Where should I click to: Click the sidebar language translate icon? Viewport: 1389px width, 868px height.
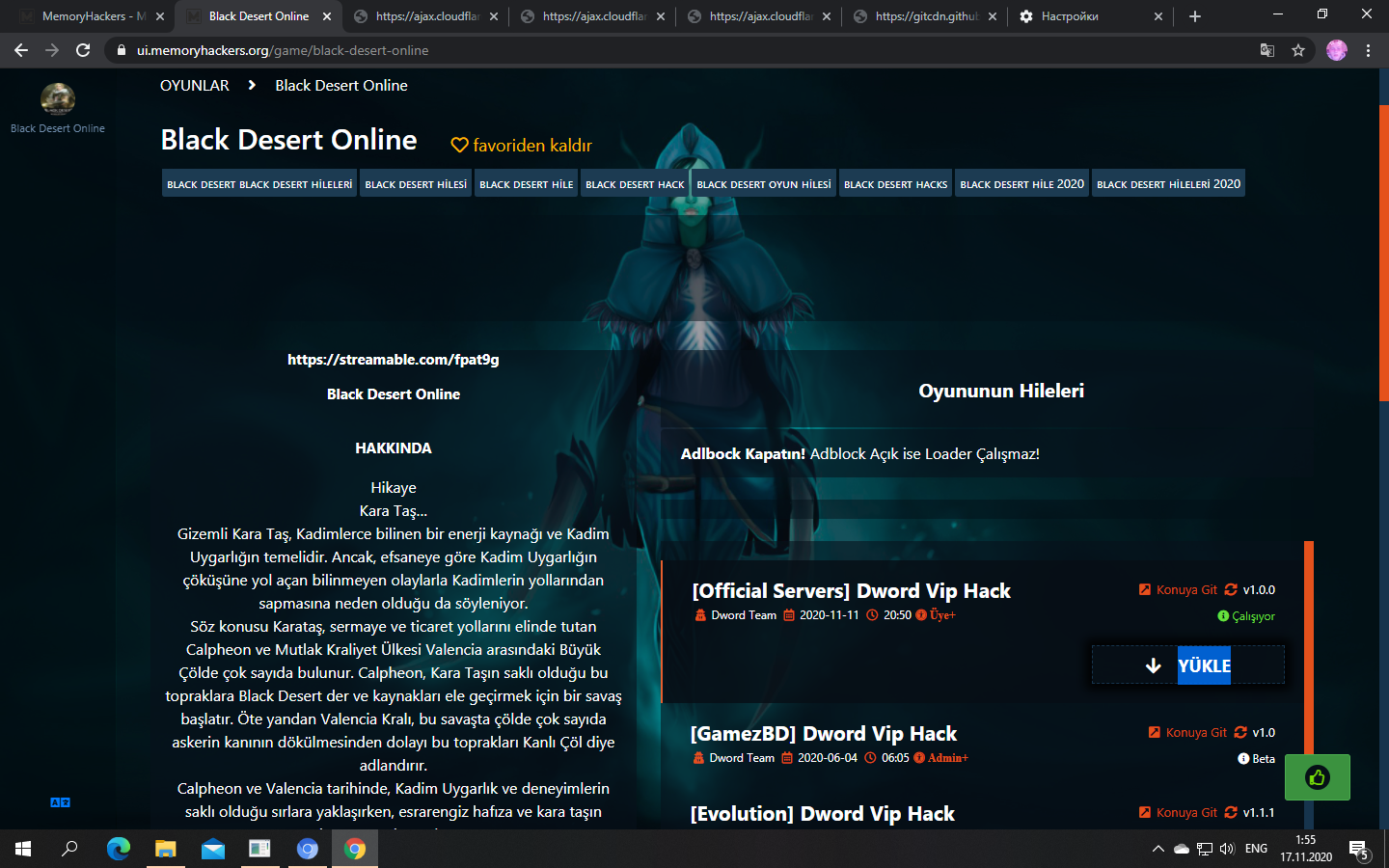60,802
